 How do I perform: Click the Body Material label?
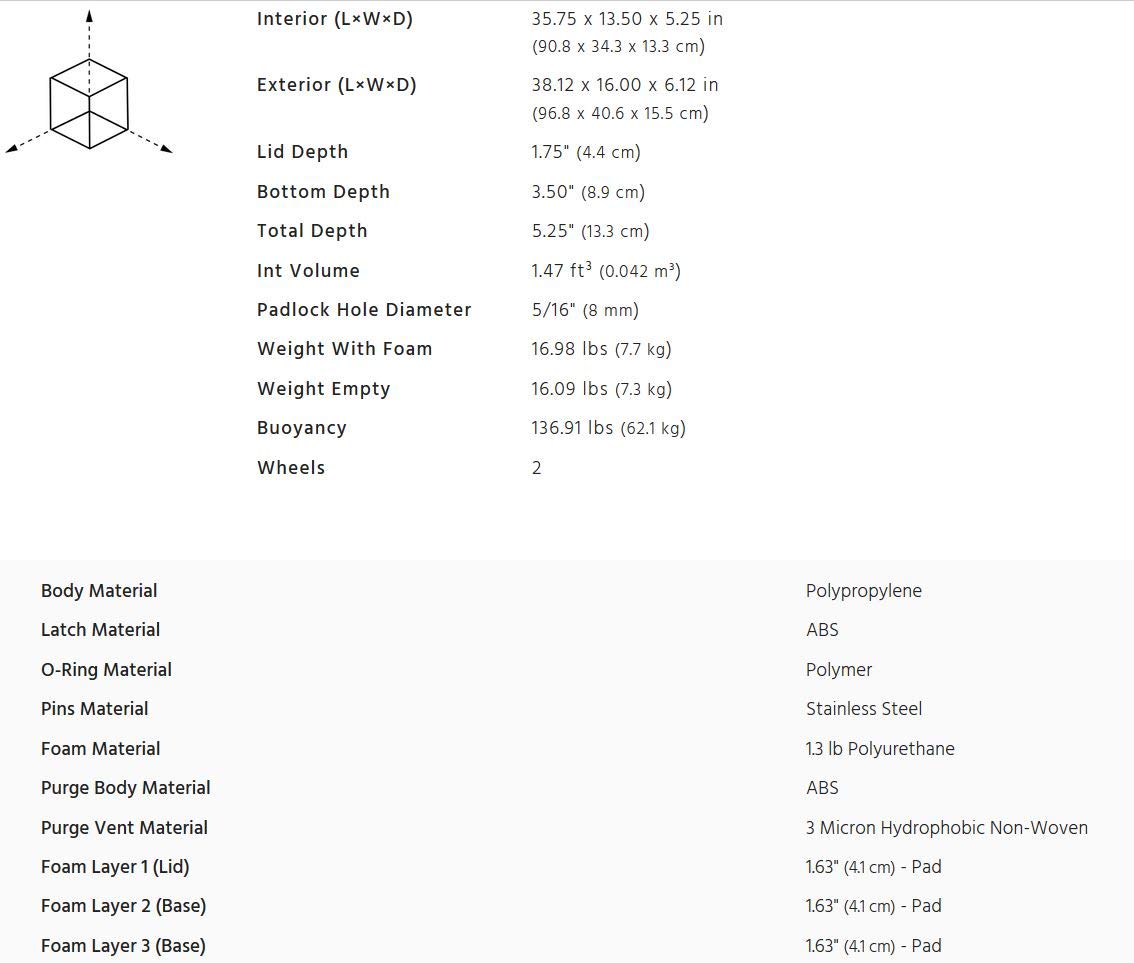coord(99,591)
